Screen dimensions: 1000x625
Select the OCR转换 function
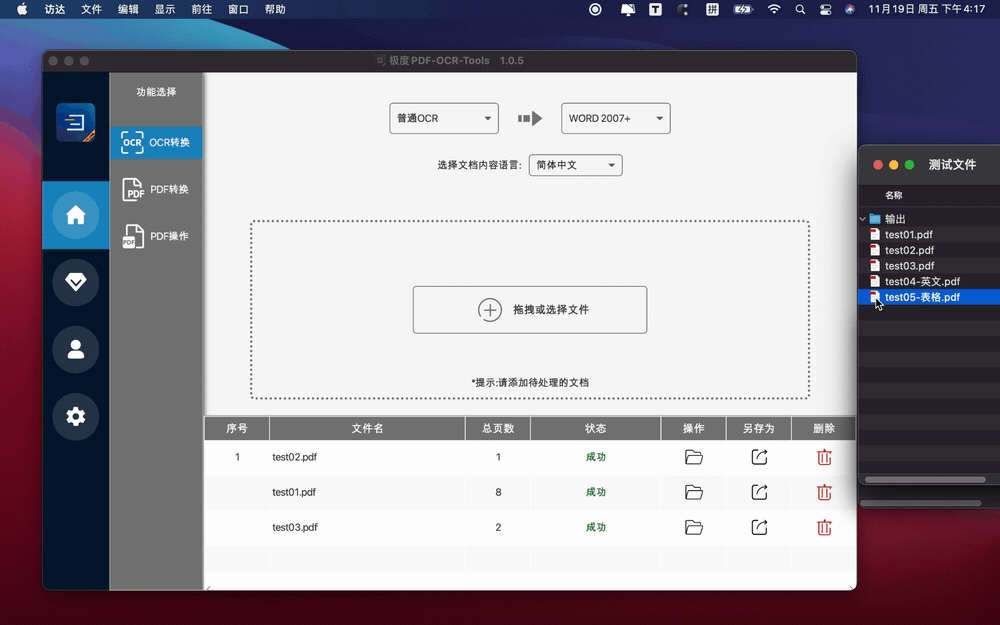(156, 142)
